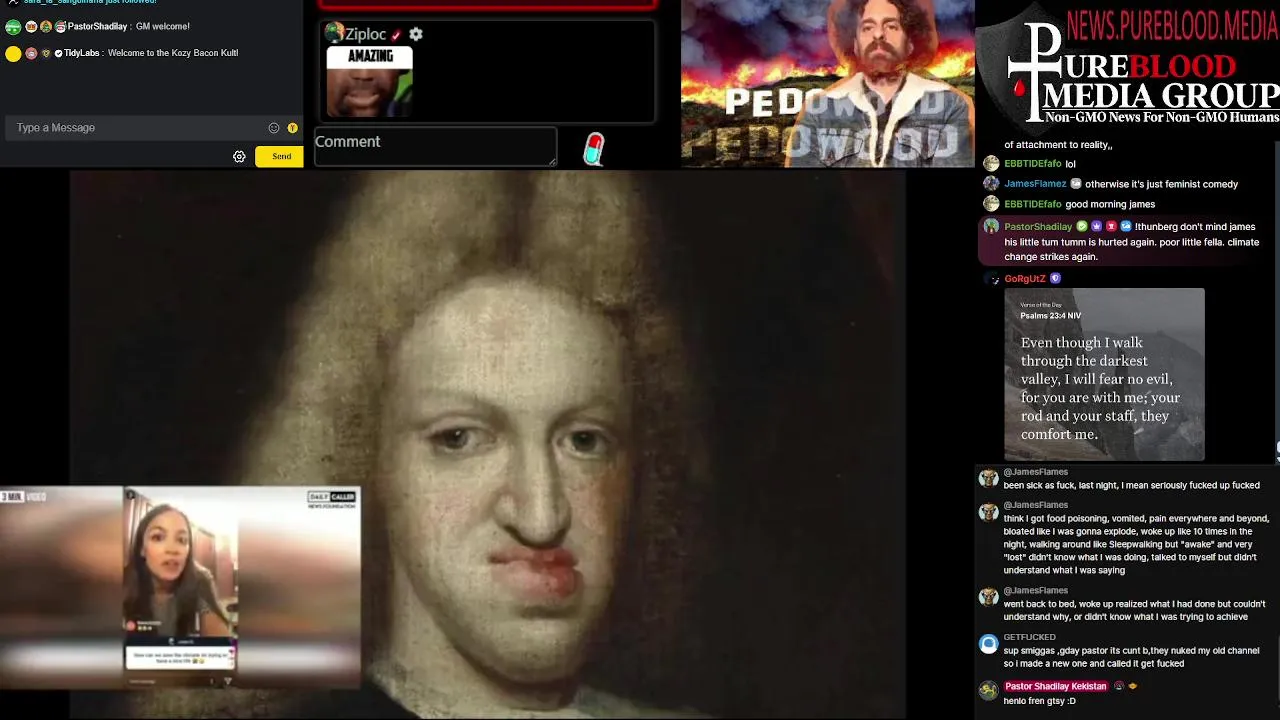Image resolution: width=1280 pixels, height=720 pixels.
Task: Click Ziploc username
Action: pos(366,34)
